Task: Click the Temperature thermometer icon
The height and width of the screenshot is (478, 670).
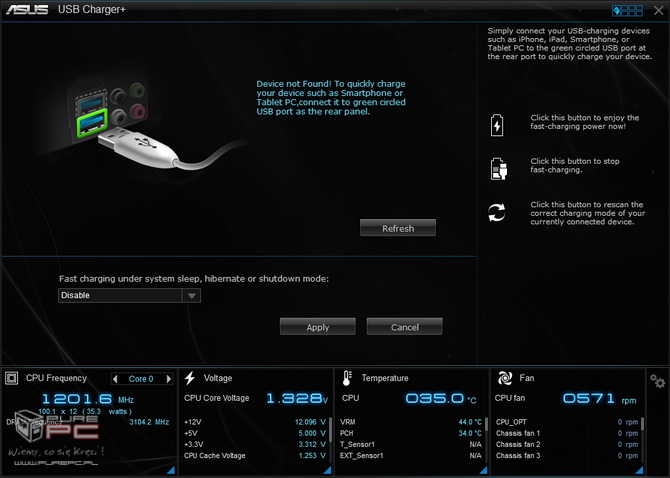Action: pyautogui.click(x=347, y=378)
